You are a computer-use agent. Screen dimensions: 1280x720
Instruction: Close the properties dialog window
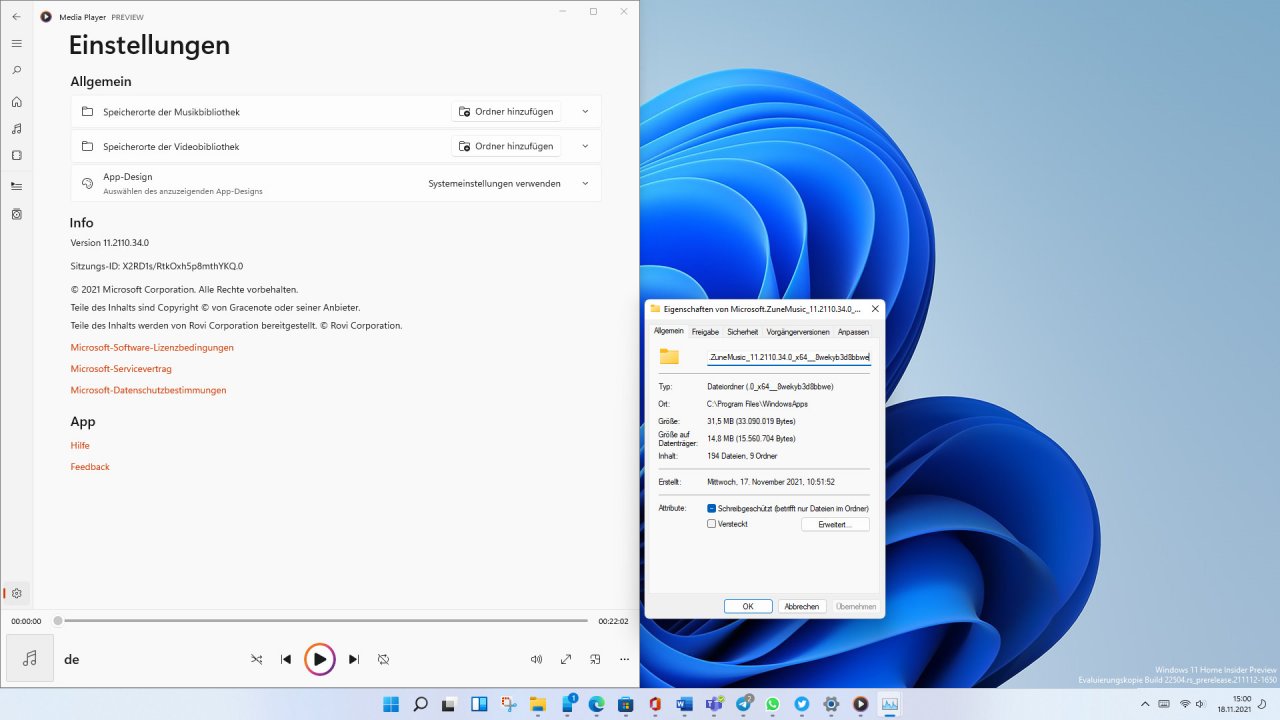[x=875, y=309]
